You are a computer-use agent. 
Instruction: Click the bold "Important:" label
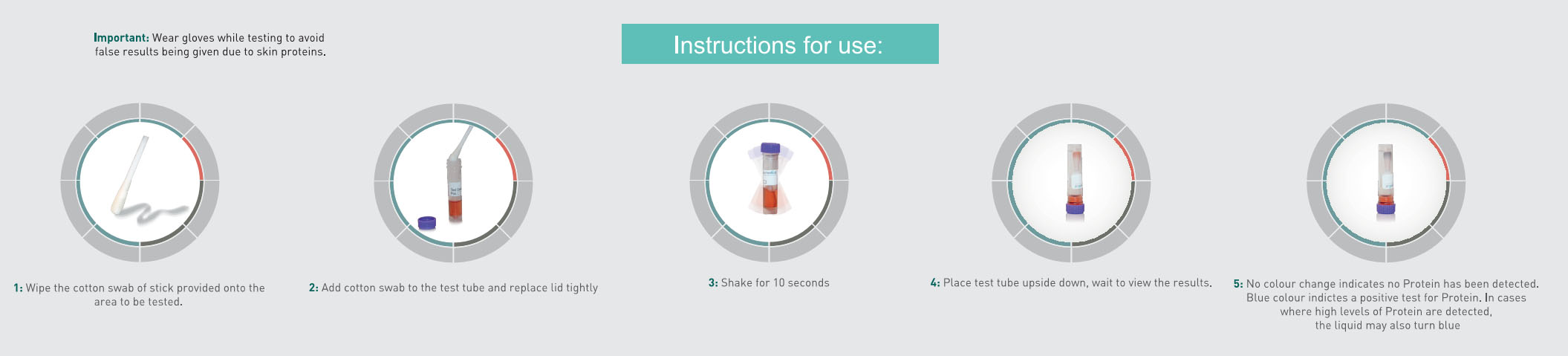(x=121, y=38)
